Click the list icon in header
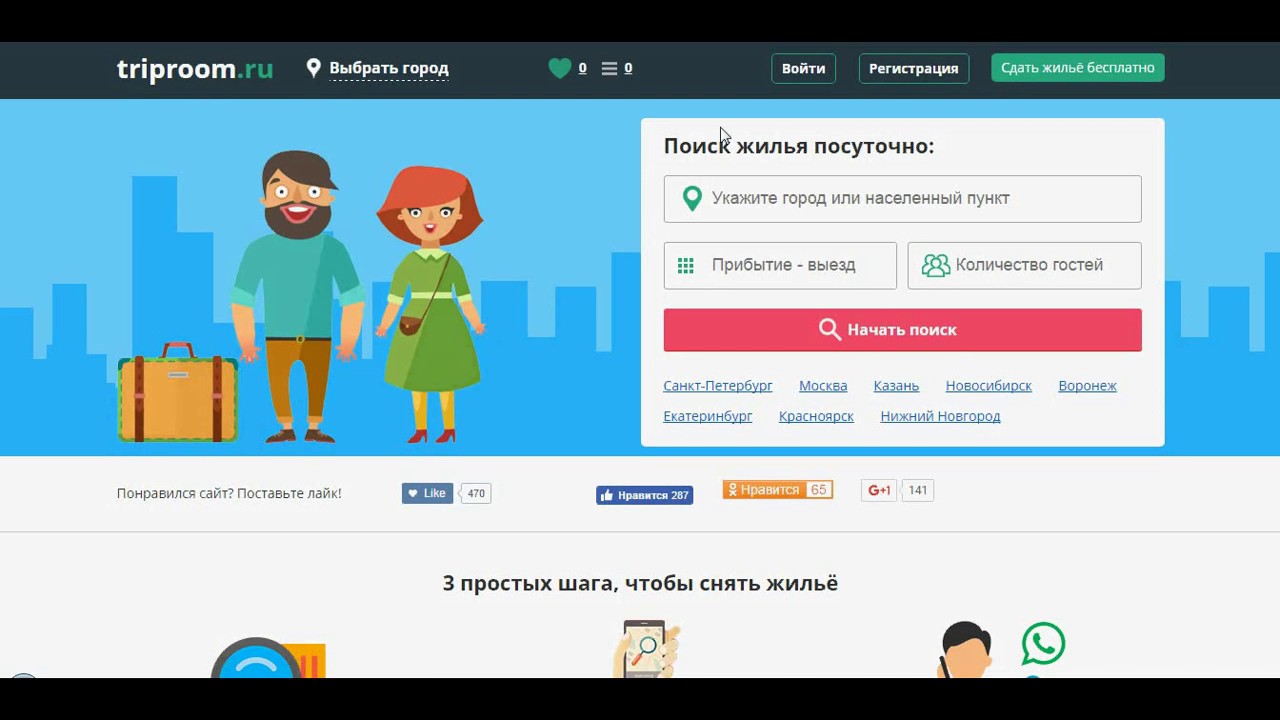This screenshot has height=720, width=1280. (x=609, y=68)
